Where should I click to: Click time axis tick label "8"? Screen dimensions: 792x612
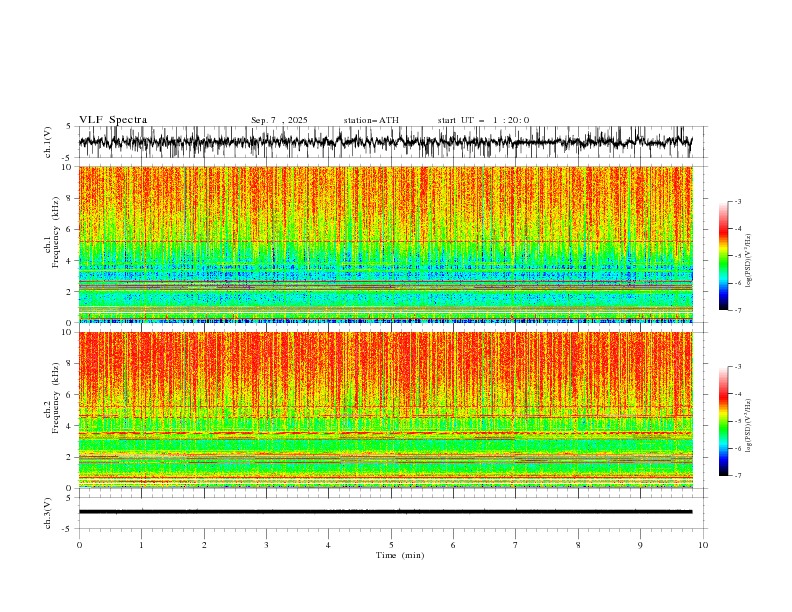[x=578, y=545]
